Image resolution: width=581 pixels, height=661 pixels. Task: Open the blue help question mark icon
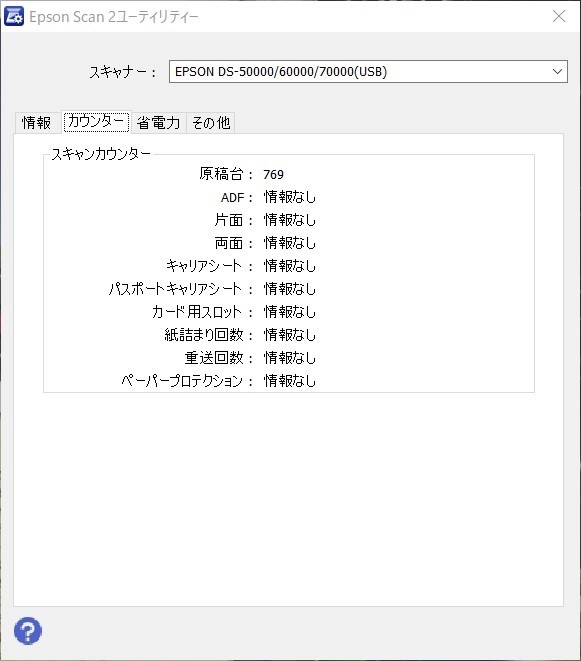pyautogui.click(x=28, y=631)
